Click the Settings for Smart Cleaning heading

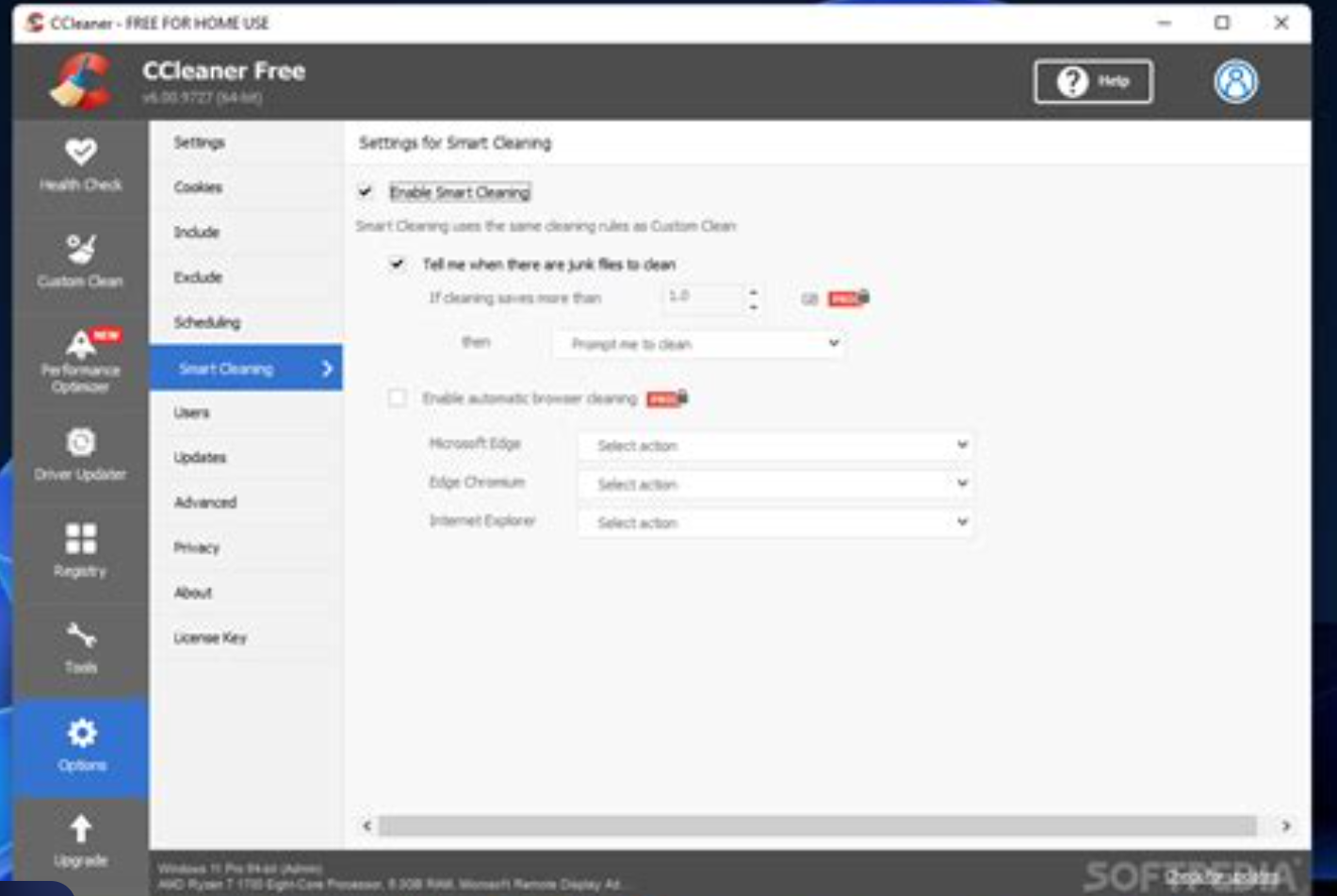pos(455,143)
